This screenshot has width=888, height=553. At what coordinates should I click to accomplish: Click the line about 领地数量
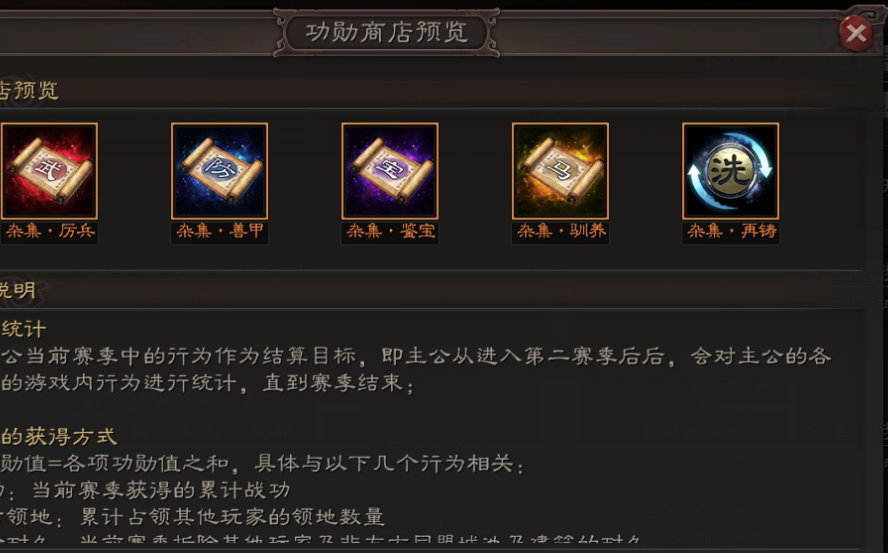pos(193,517)
